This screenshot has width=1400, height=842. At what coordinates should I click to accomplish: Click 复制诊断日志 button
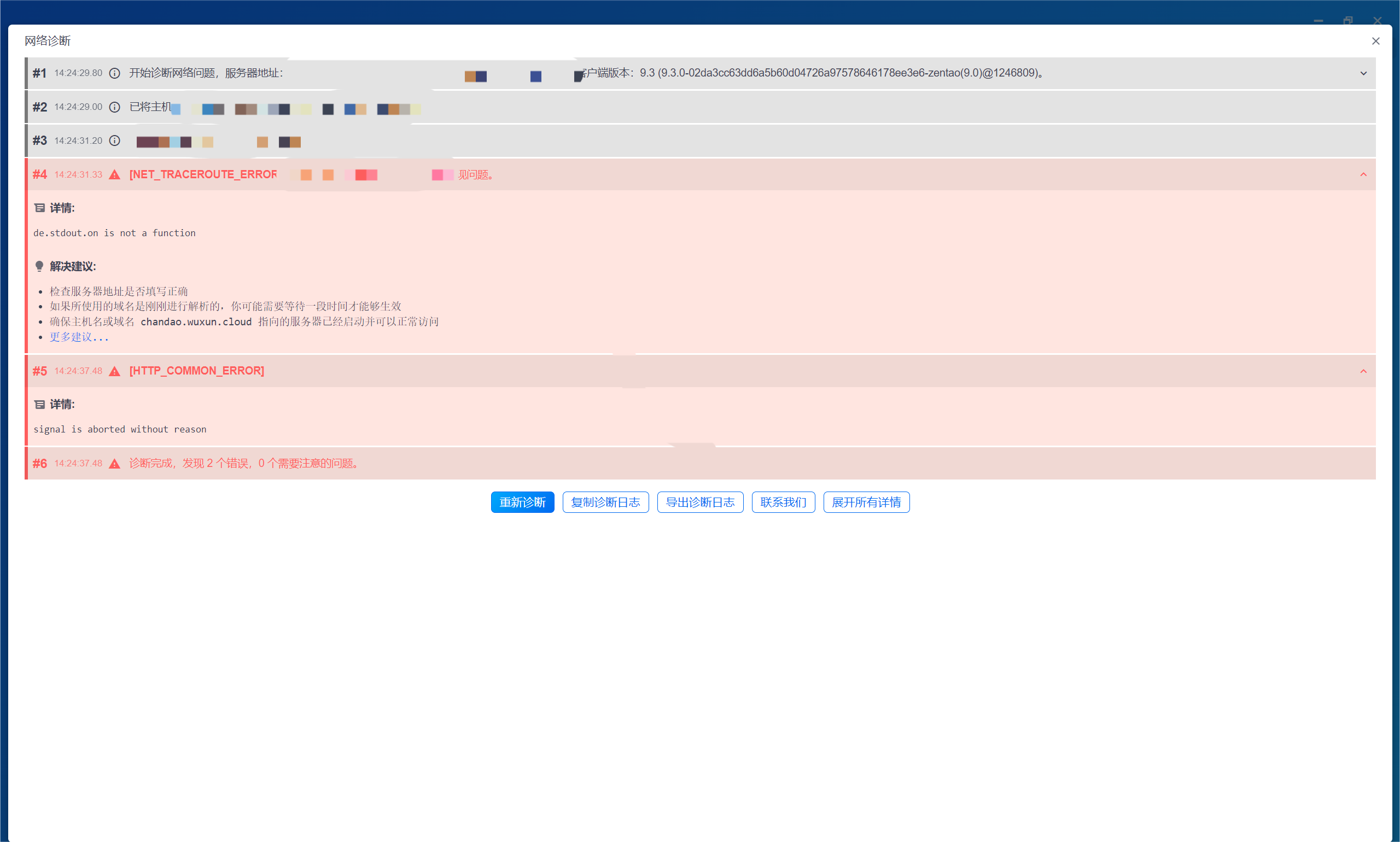pos(605,502)
